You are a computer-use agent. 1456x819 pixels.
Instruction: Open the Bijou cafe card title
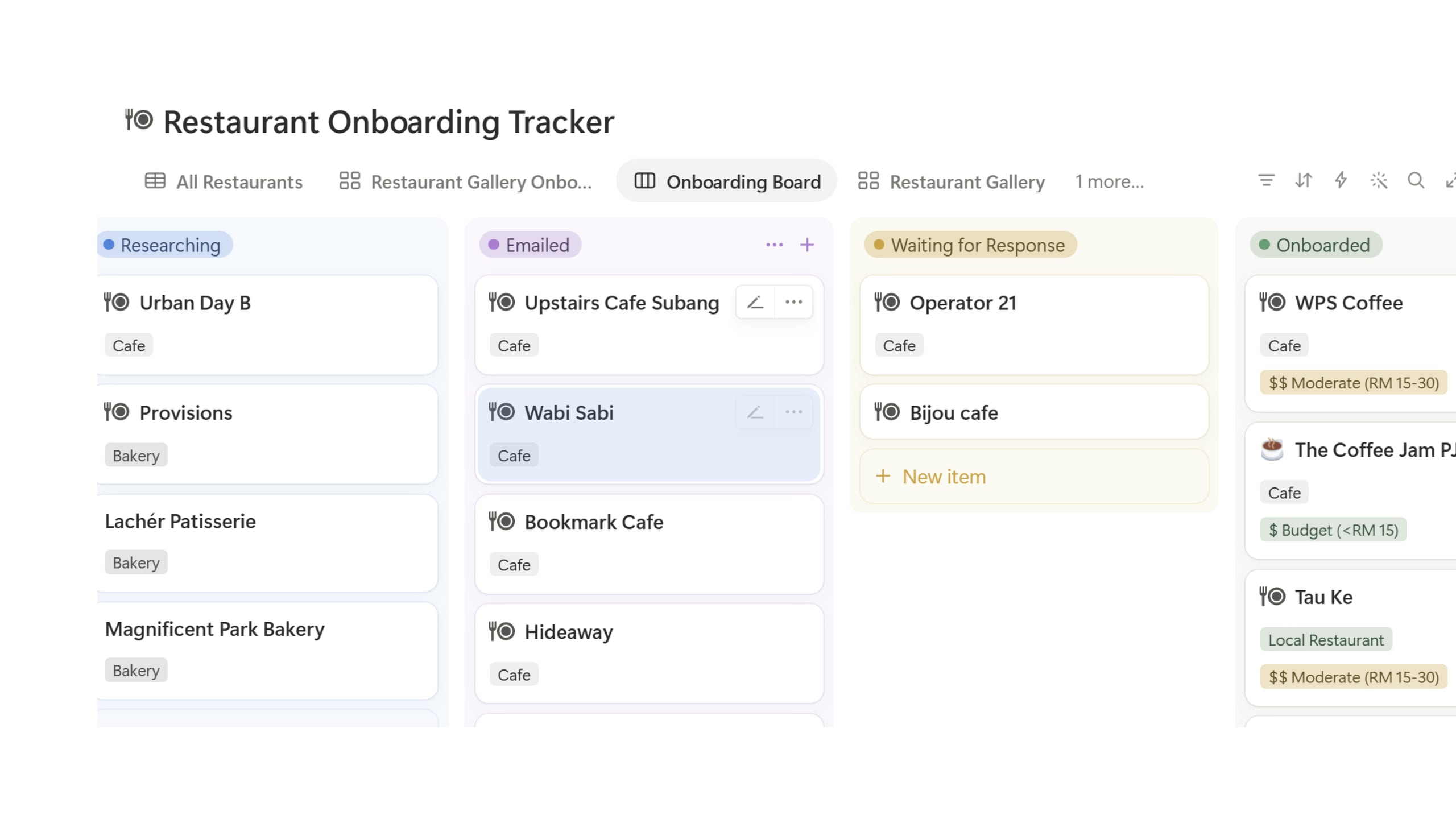(954, 412)
